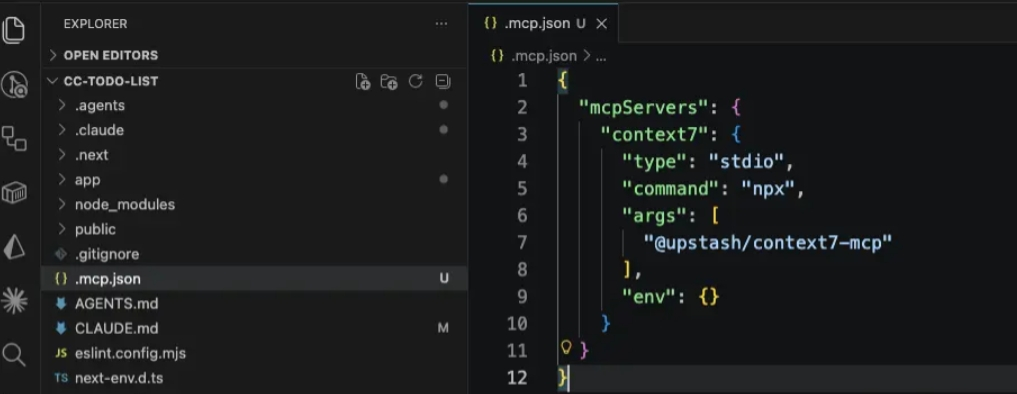Image resolution: width=1017 pixels, height=394 pixels.
Task: Click "@upstash/context7-mcp" string on line 7
Action: click(x=768, y=243)
